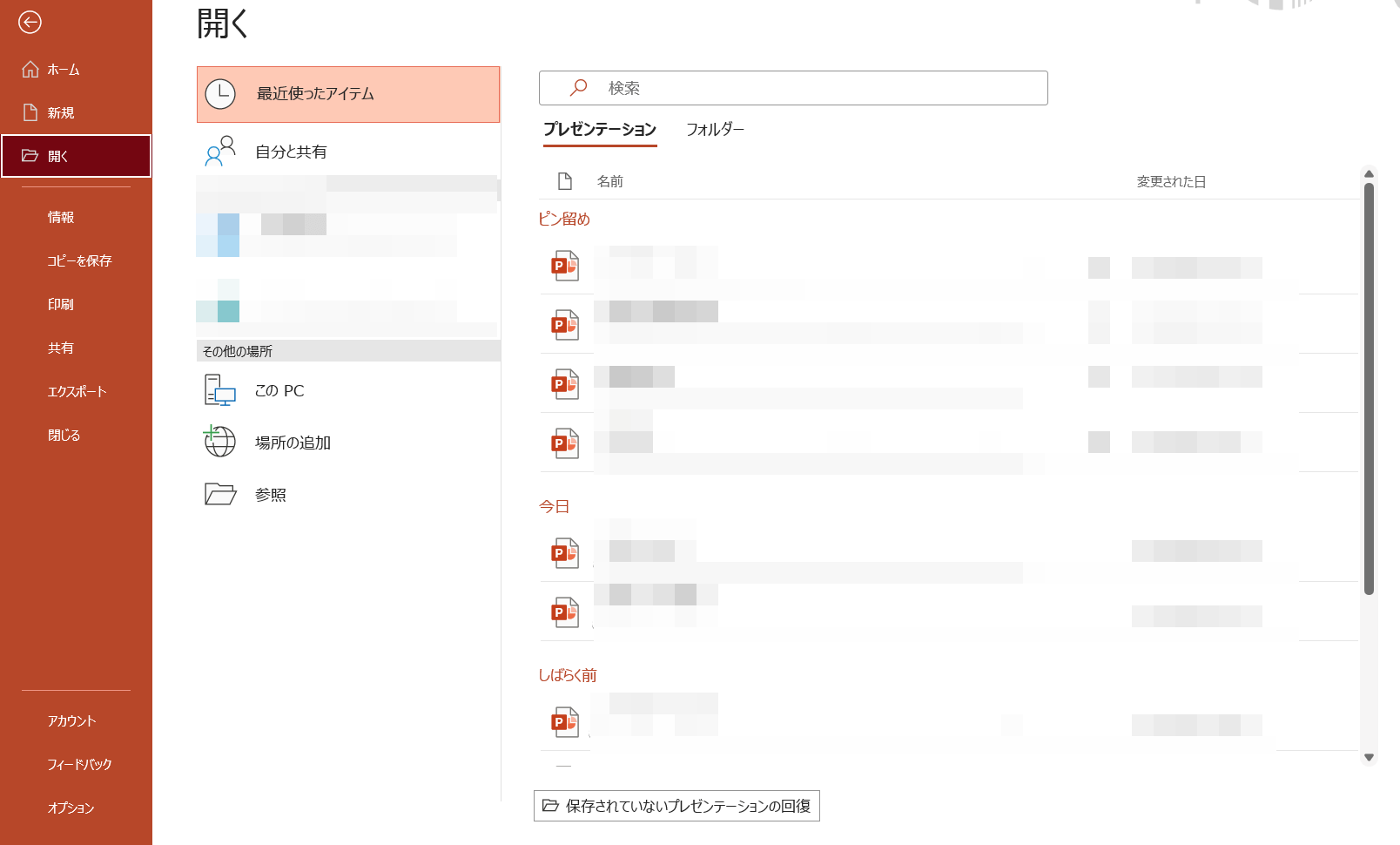The image size is (1400, 845).
Task: Open the fourth pinned presentation file icon
Action: (565, 443)
